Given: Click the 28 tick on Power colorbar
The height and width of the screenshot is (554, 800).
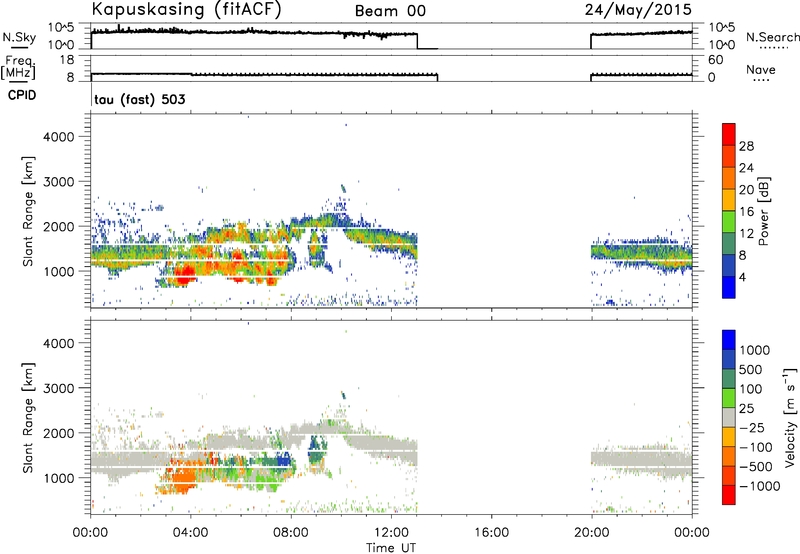Looking at the screenshot, I should click(x=746, y=146).
